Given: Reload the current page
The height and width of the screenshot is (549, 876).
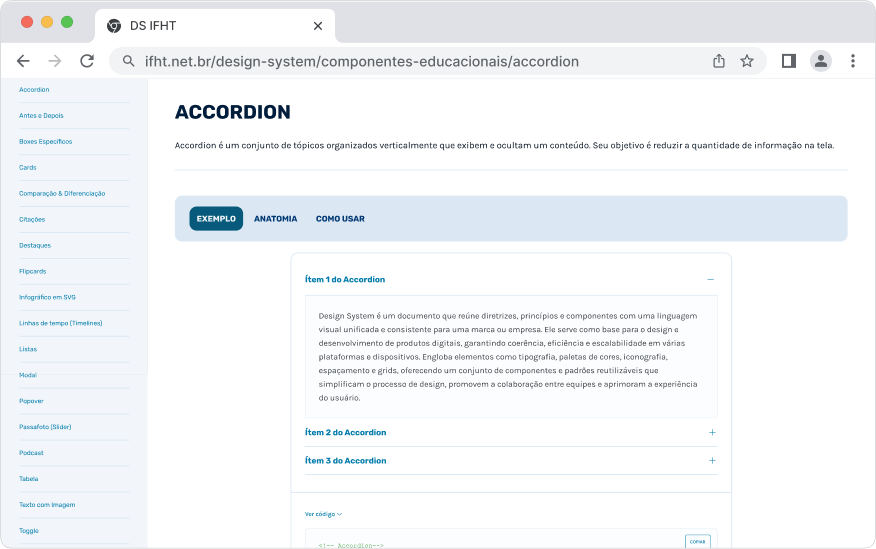Looking at the screenshot, I should click(87, 61).
